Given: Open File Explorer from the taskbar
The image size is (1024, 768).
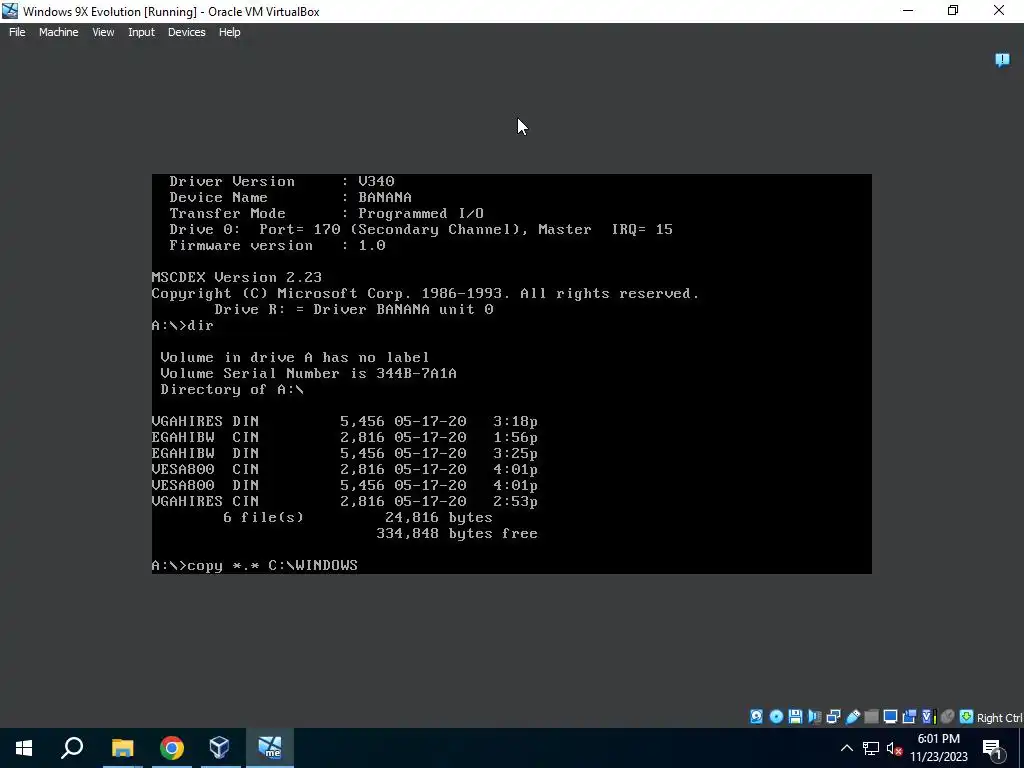Looking at the screenshot, I should [x=122, y=748].
